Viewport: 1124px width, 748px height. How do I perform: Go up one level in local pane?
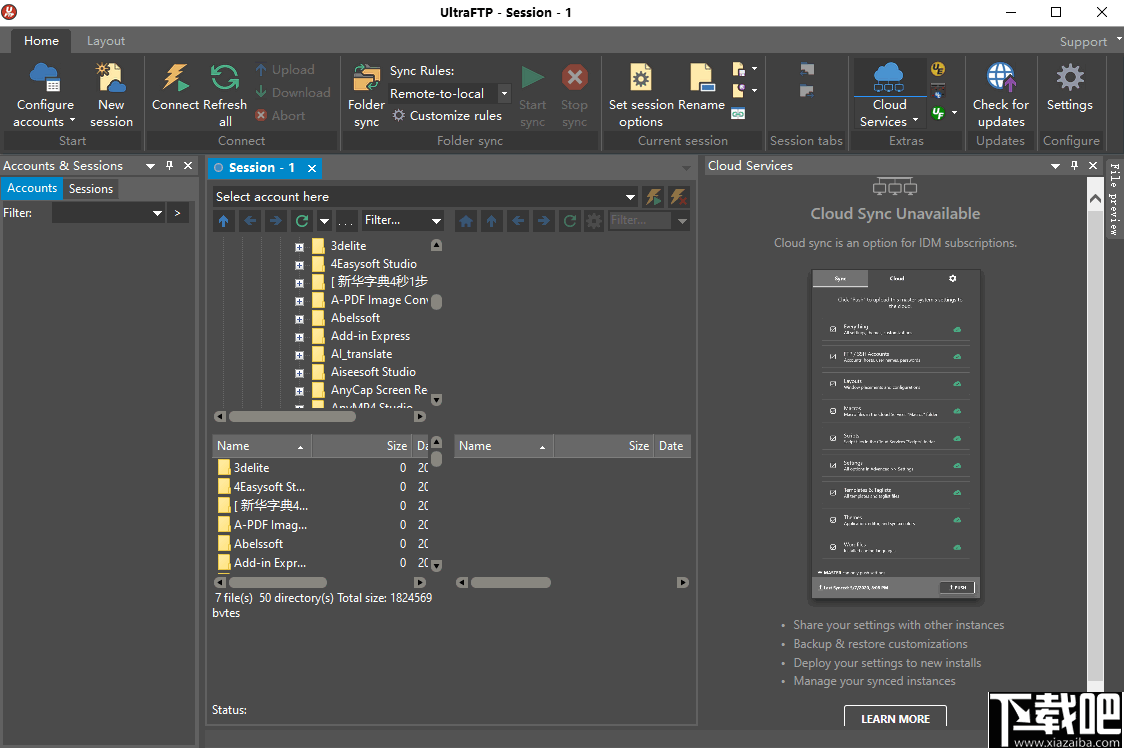[224, 221]
